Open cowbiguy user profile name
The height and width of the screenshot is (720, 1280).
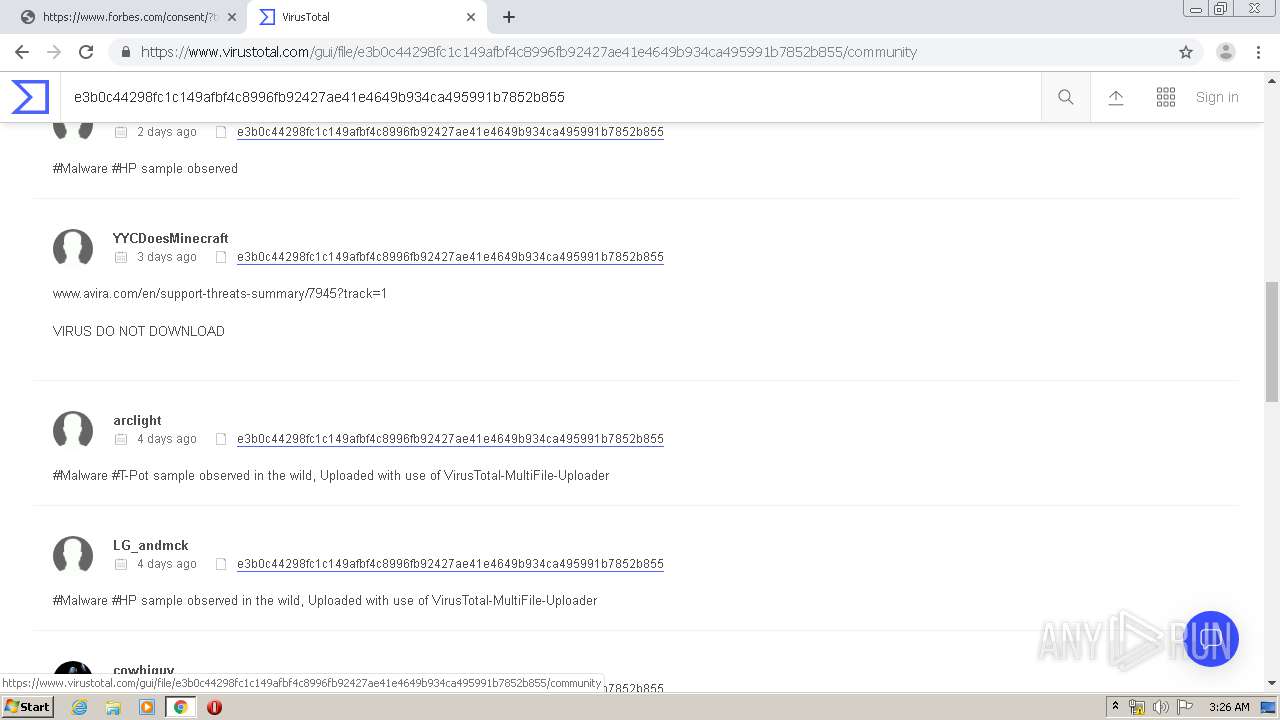point(144,671)
